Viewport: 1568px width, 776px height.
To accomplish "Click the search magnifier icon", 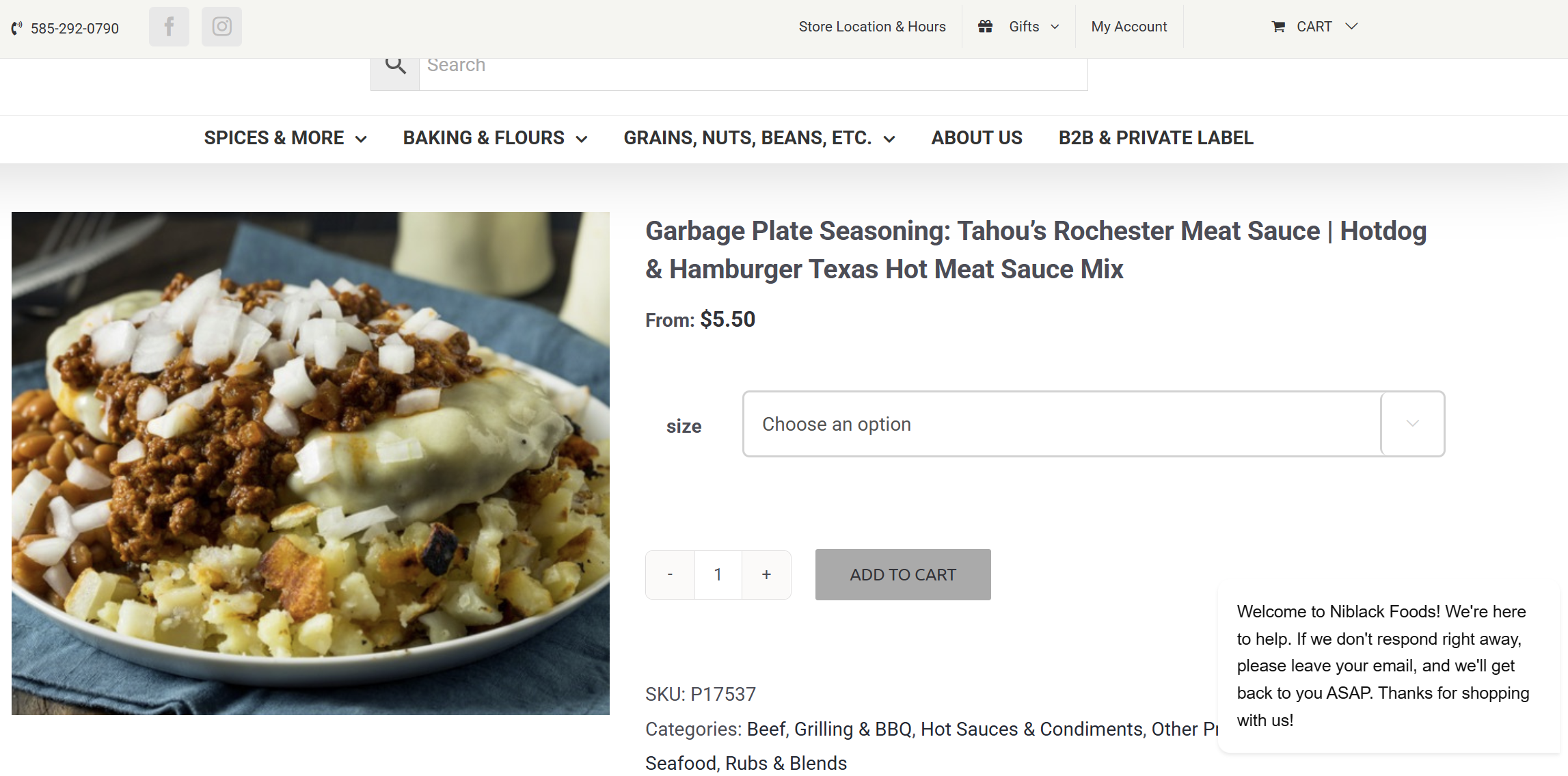I will 395,66.
